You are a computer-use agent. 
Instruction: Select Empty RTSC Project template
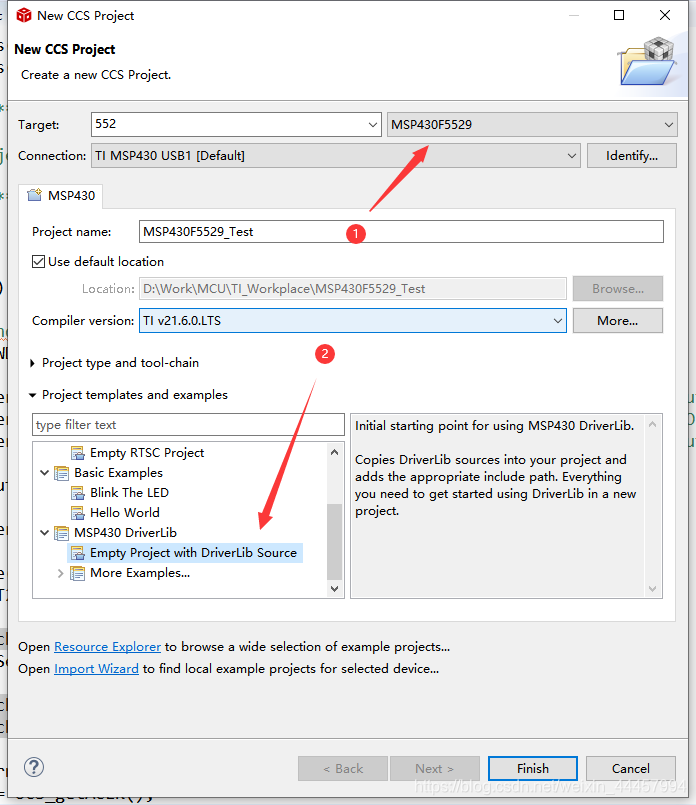[147, 453]
